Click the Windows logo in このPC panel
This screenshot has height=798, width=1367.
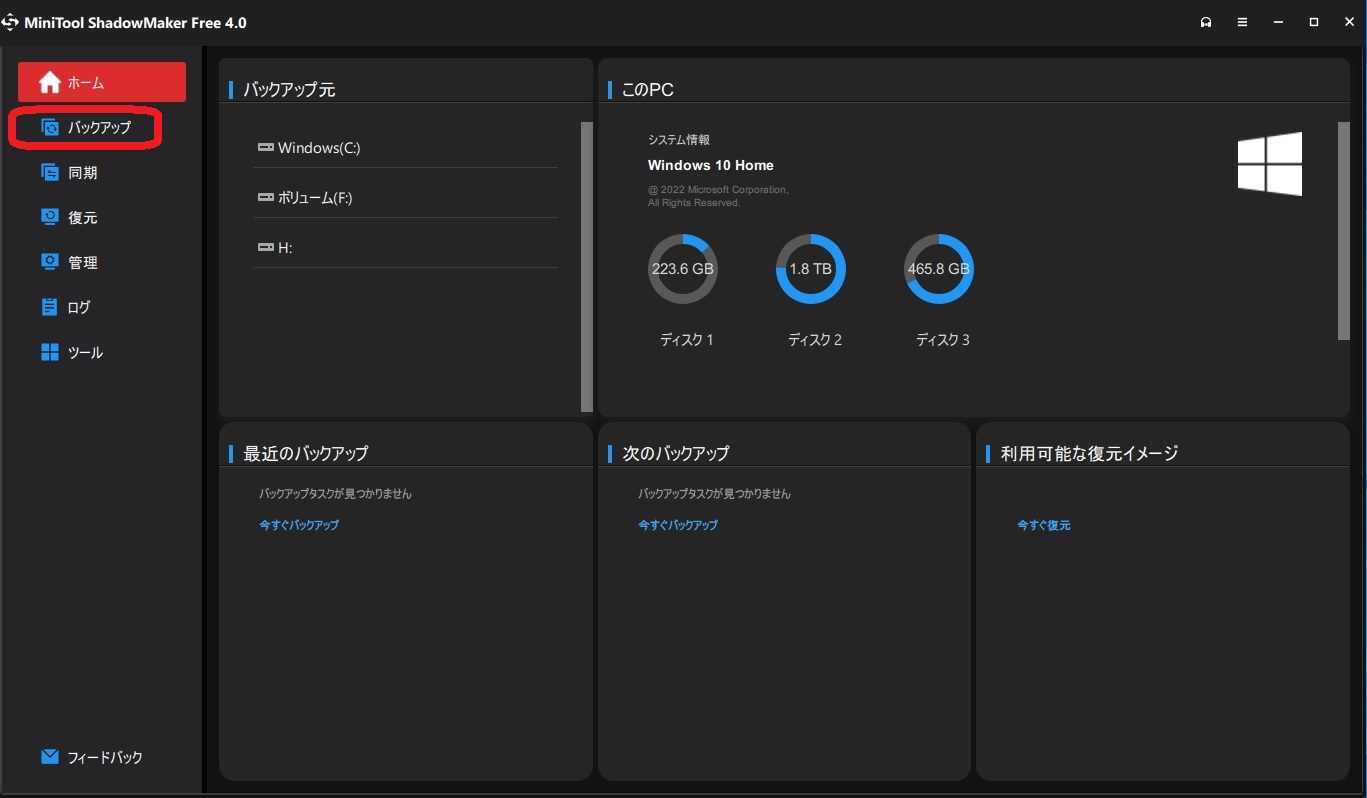[1270, 163]
